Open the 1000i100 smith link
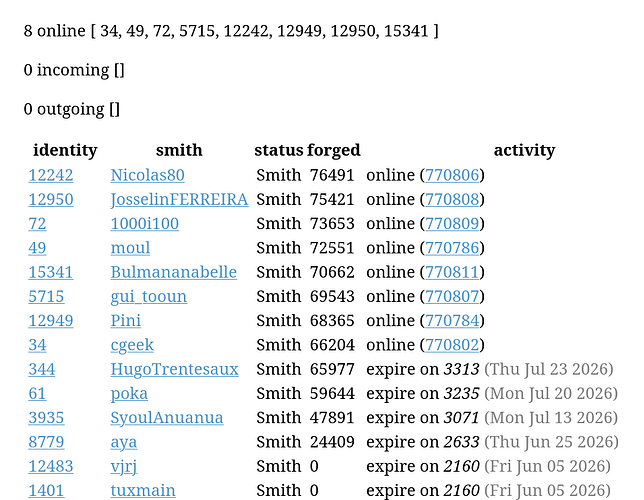 point(145,224)
